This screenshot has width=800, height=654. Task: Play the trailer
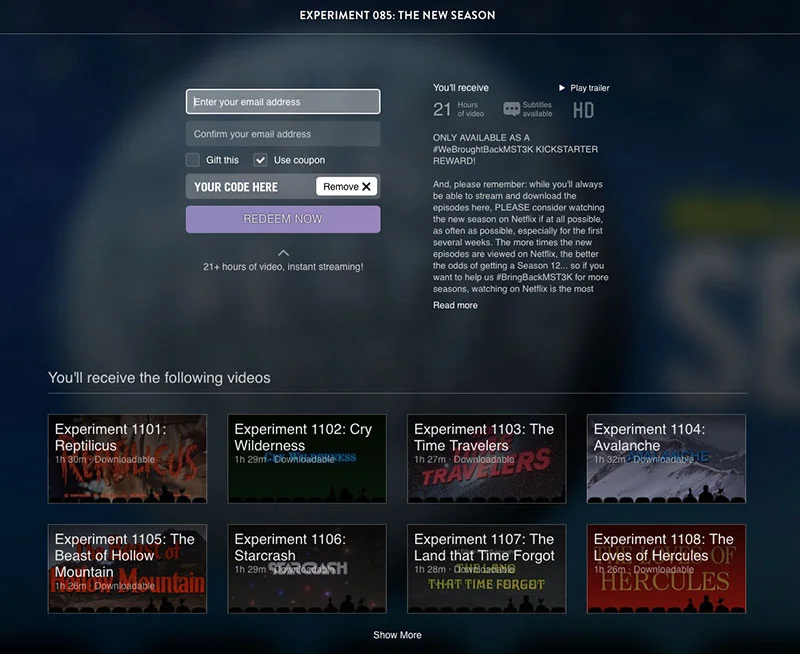584,88
